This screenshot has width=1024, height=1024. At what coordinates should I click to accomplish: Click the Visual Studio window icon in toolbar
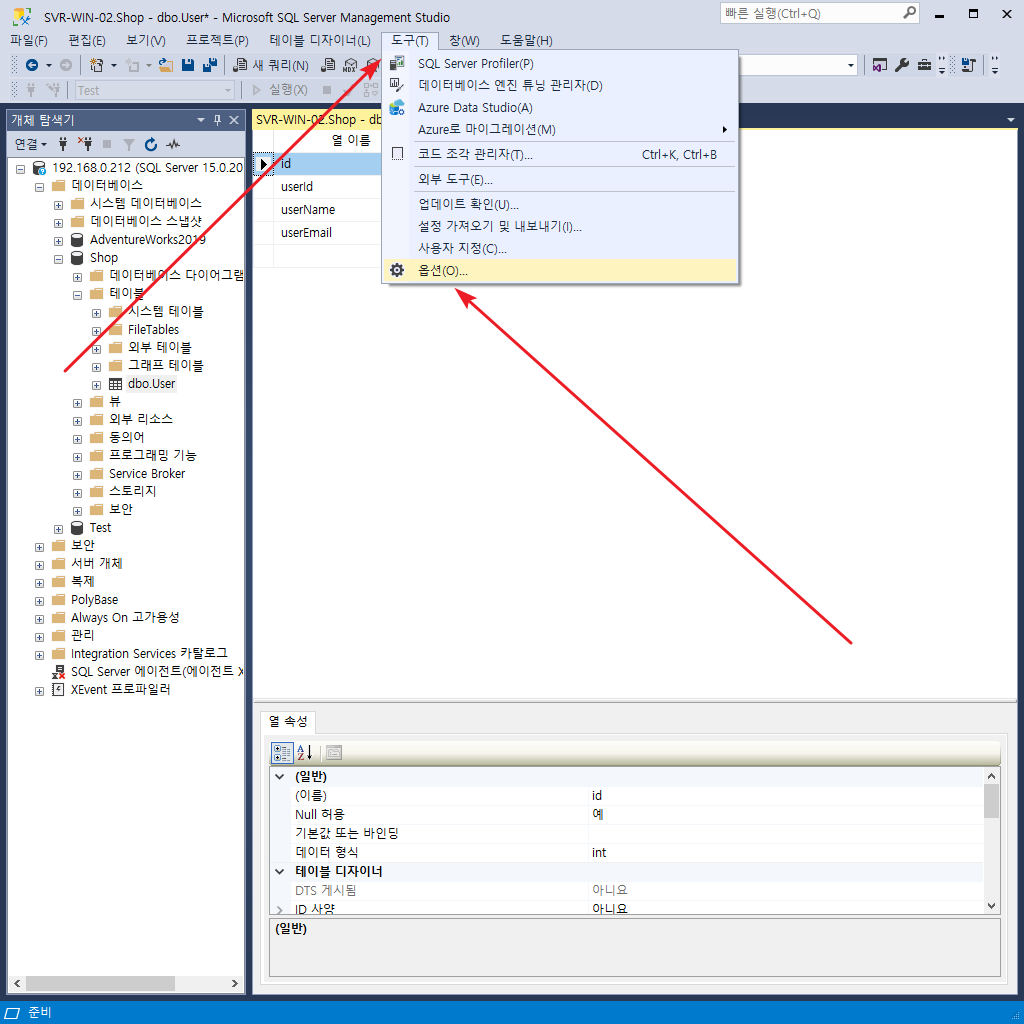point(880,65)
